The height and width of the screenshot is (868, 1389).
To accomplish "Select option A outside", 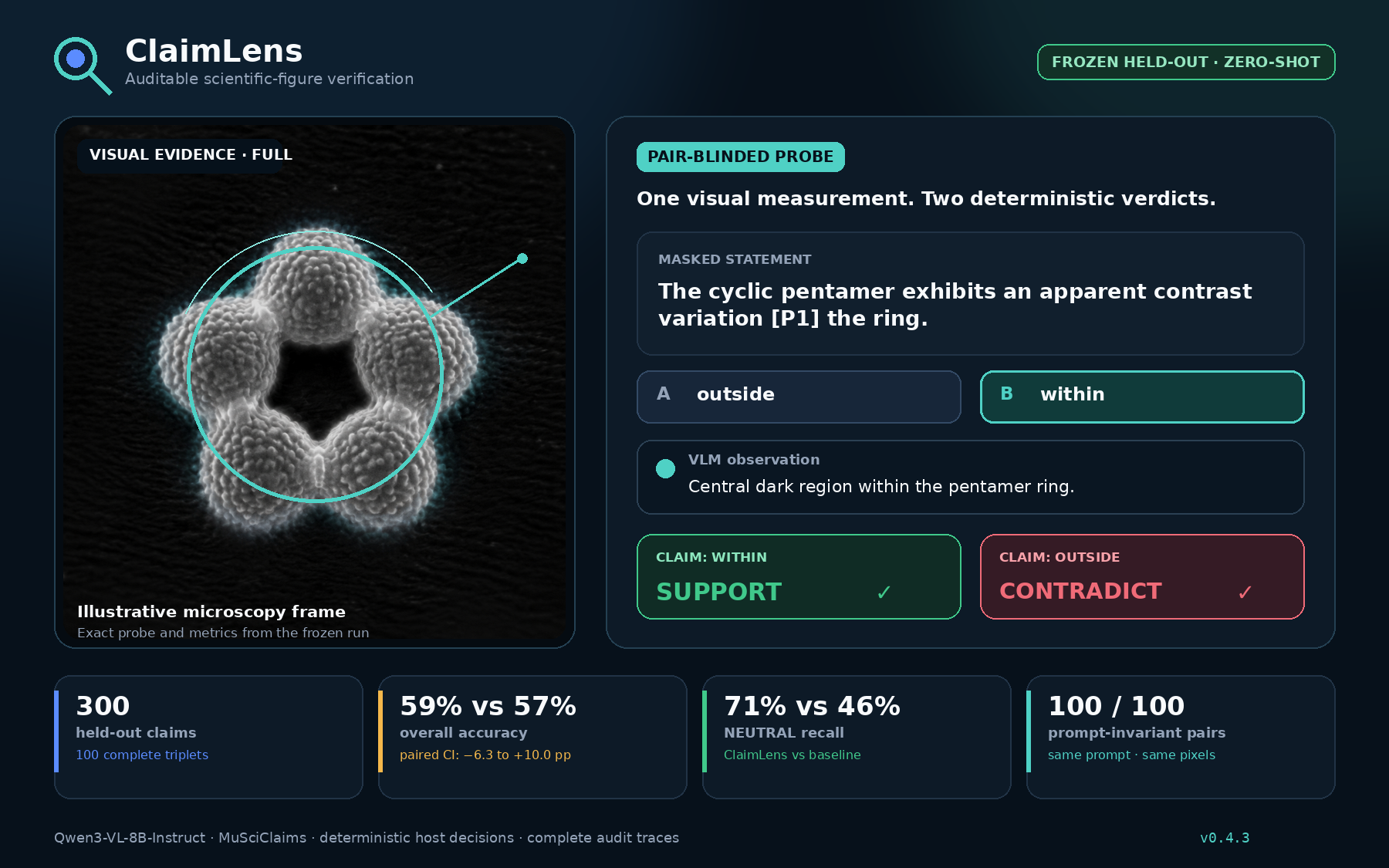I will pos(799,397).
